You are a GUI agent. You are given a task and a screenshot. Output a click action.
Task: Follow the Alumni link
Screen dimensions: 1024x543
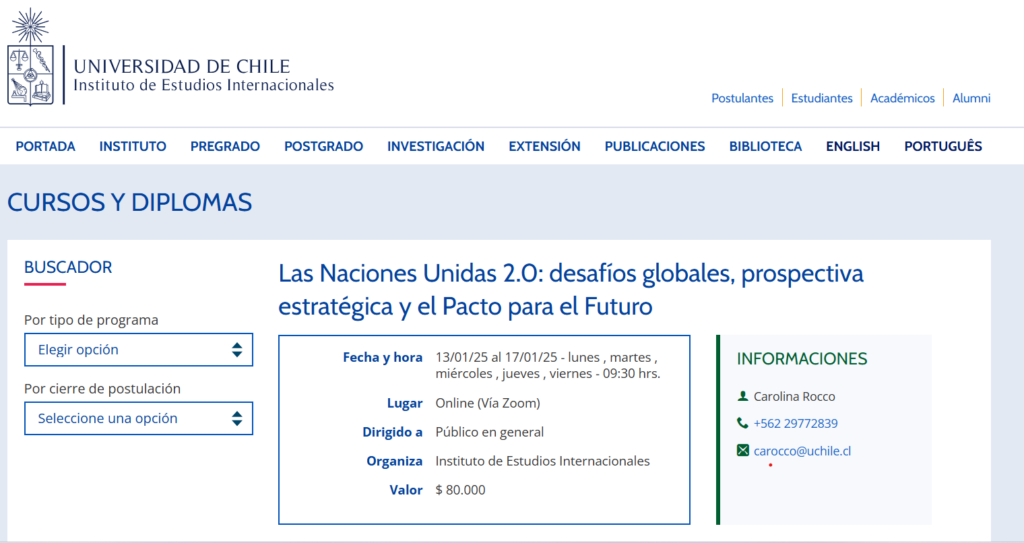(971, 98)
